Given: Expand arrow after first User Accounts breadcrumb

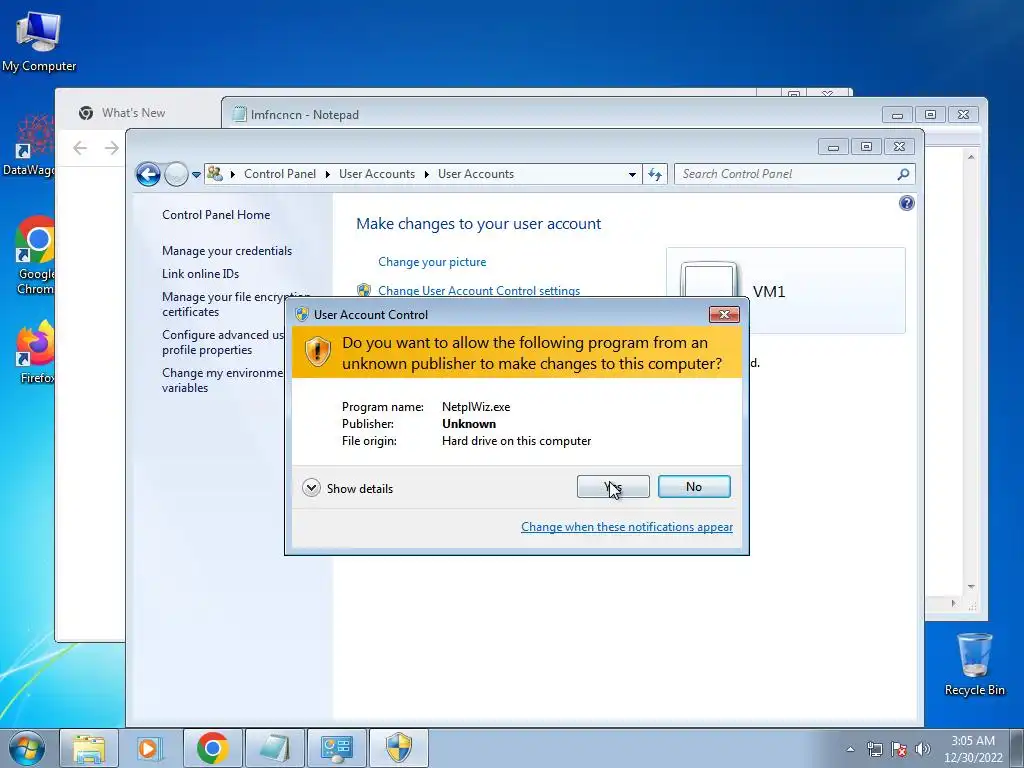Looking at the screenshot, I should tap(426, 174).
